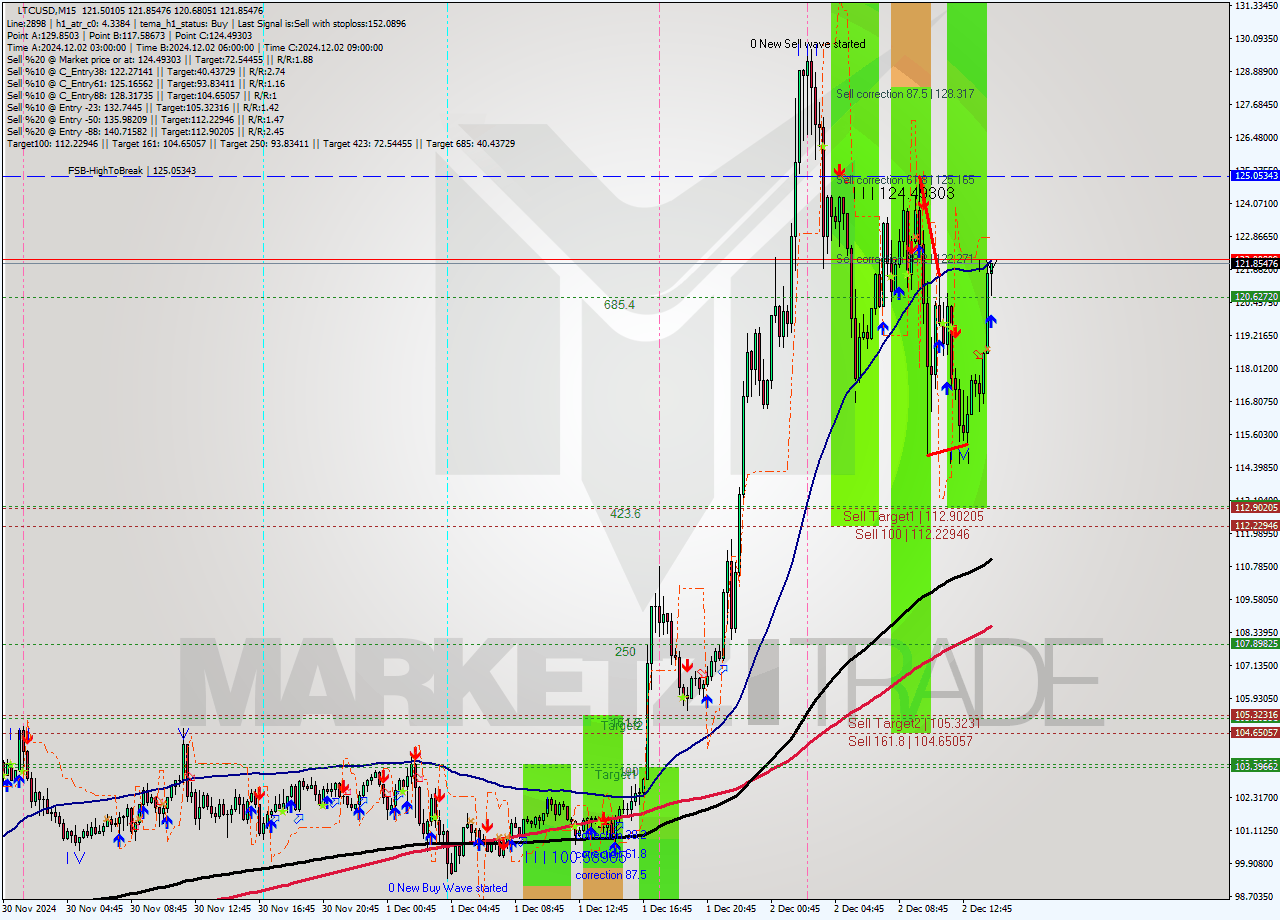1280x920 pixels.
Task: Click the 110.78500 price axis label
Action: (1256, 567)
